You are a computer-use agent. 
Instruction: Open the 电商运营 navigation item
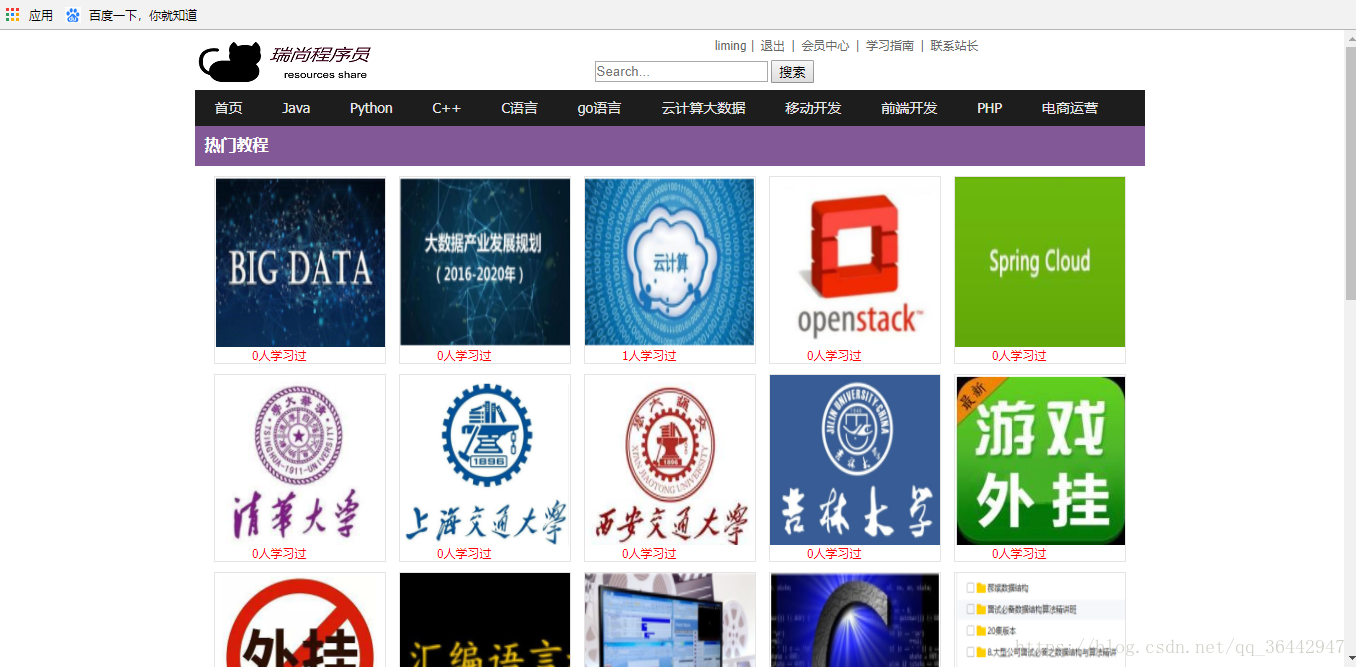tap(1069, 108)
